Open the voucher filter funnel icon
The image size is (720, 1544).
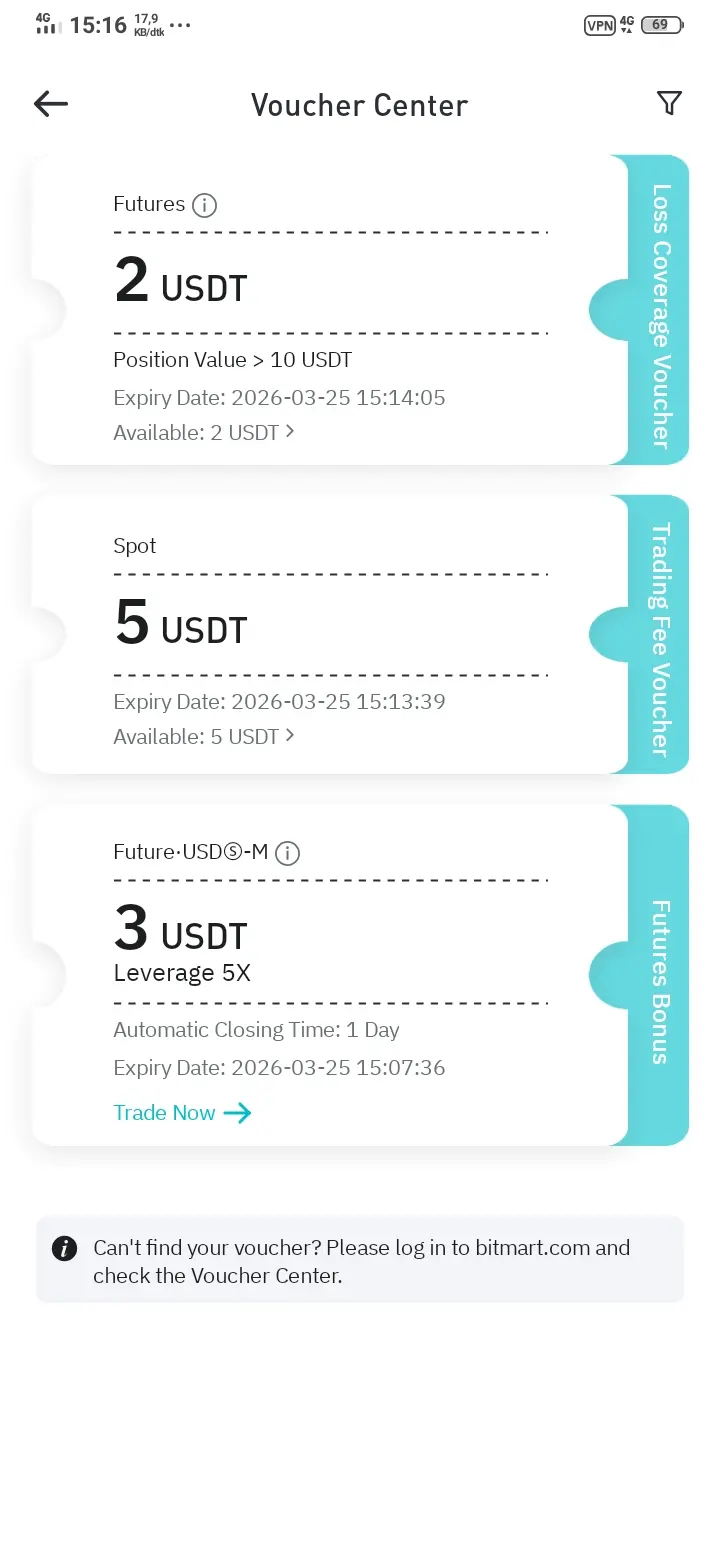[669, 103]
